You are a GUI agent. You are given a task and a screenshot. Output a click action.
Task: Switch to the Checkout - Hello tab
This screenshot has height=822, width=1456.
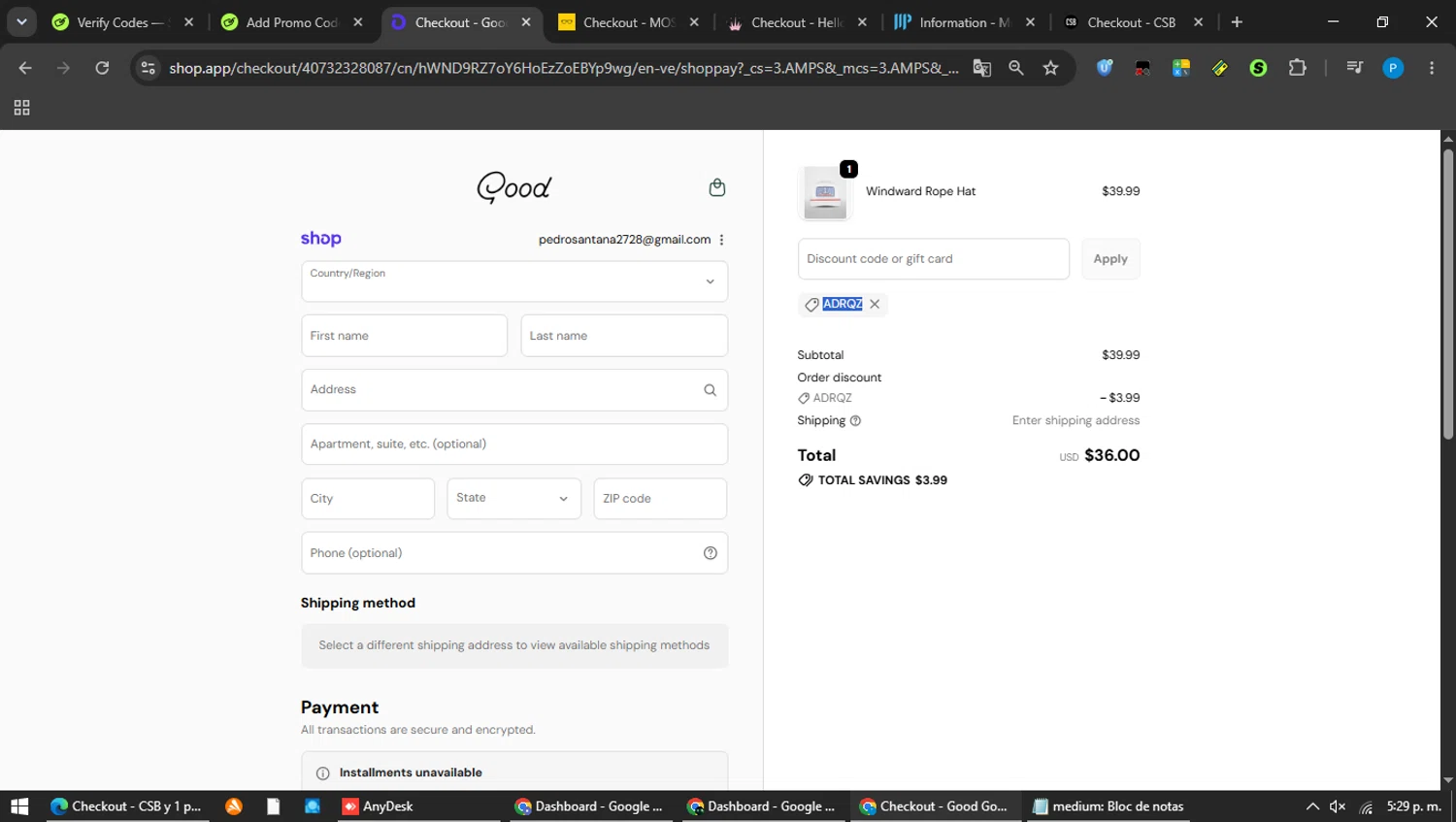click(797, 22)
